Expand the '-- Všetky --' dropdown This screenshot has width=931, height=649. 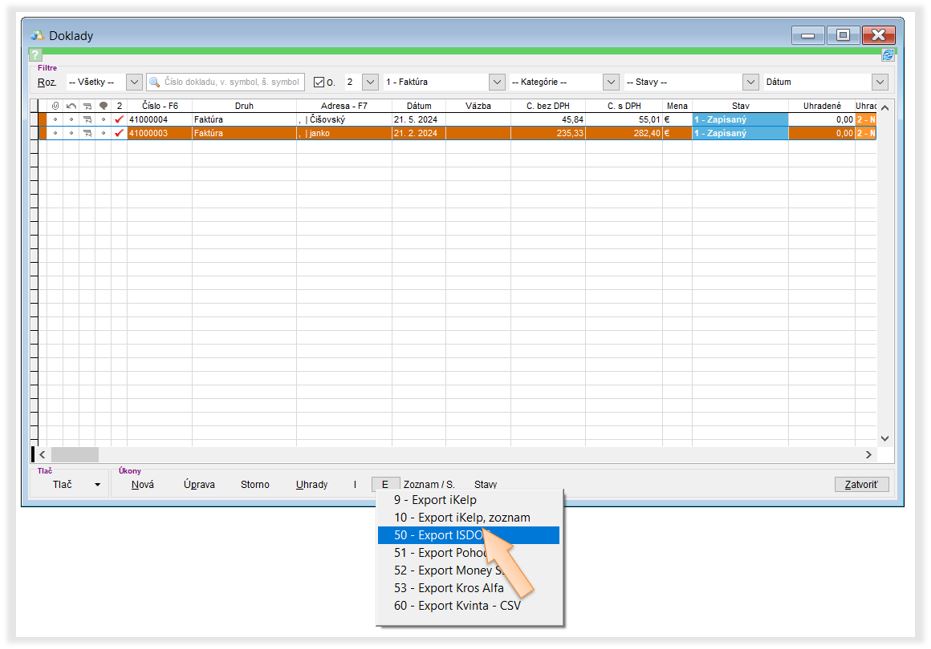pyautogui.click(x=134, y=82)
